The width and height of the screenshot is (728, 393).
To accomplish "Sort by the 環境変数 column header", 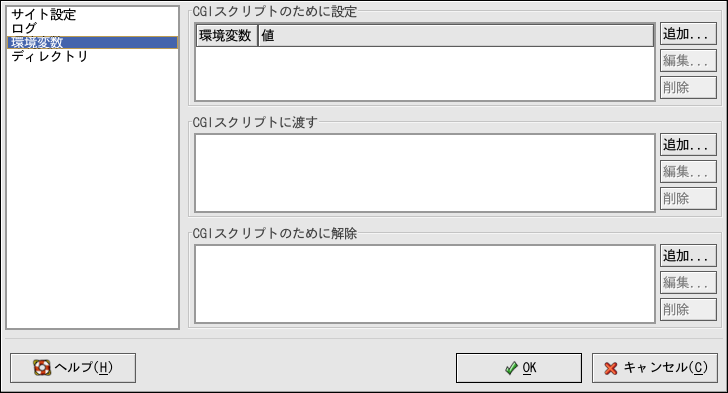I will tap(227, 36).
